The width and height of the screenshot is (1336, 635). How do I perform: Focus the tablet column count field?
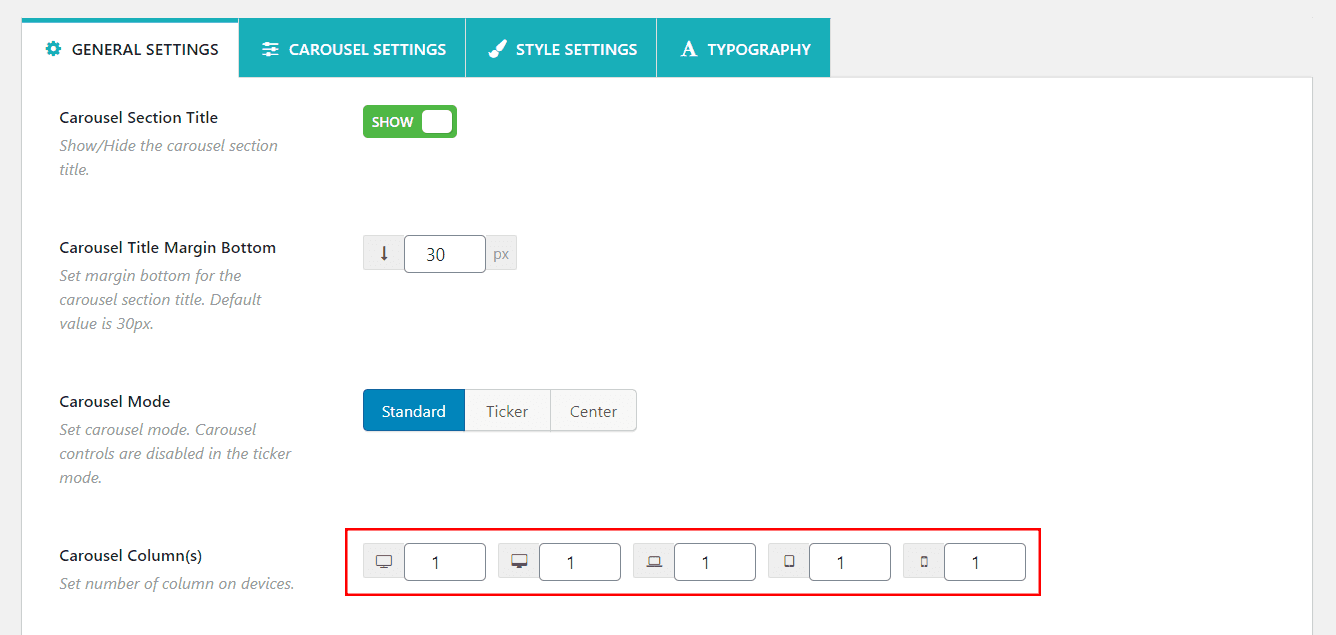coord(849,562)
